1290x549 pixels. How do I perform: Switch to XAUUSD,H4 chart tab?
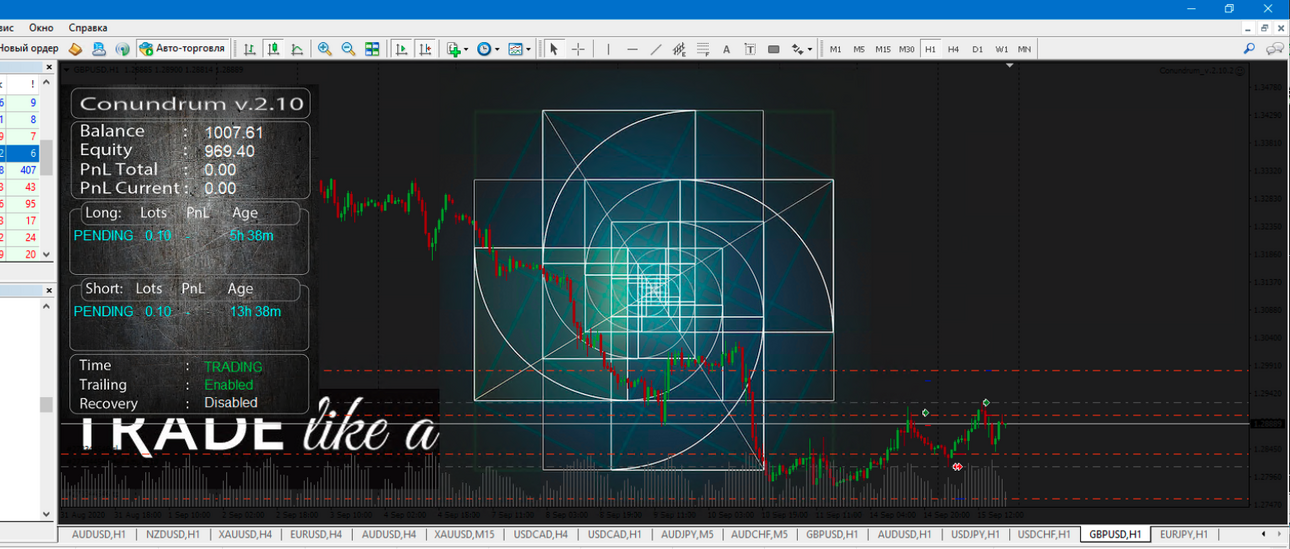tap(245, 534)
